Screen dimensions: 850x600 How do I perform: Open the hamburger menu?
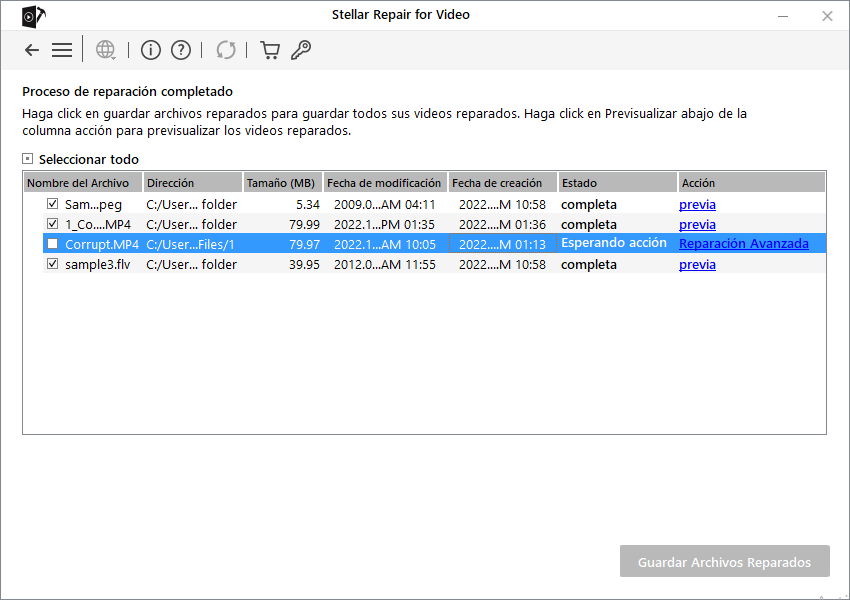click(62, 50)
